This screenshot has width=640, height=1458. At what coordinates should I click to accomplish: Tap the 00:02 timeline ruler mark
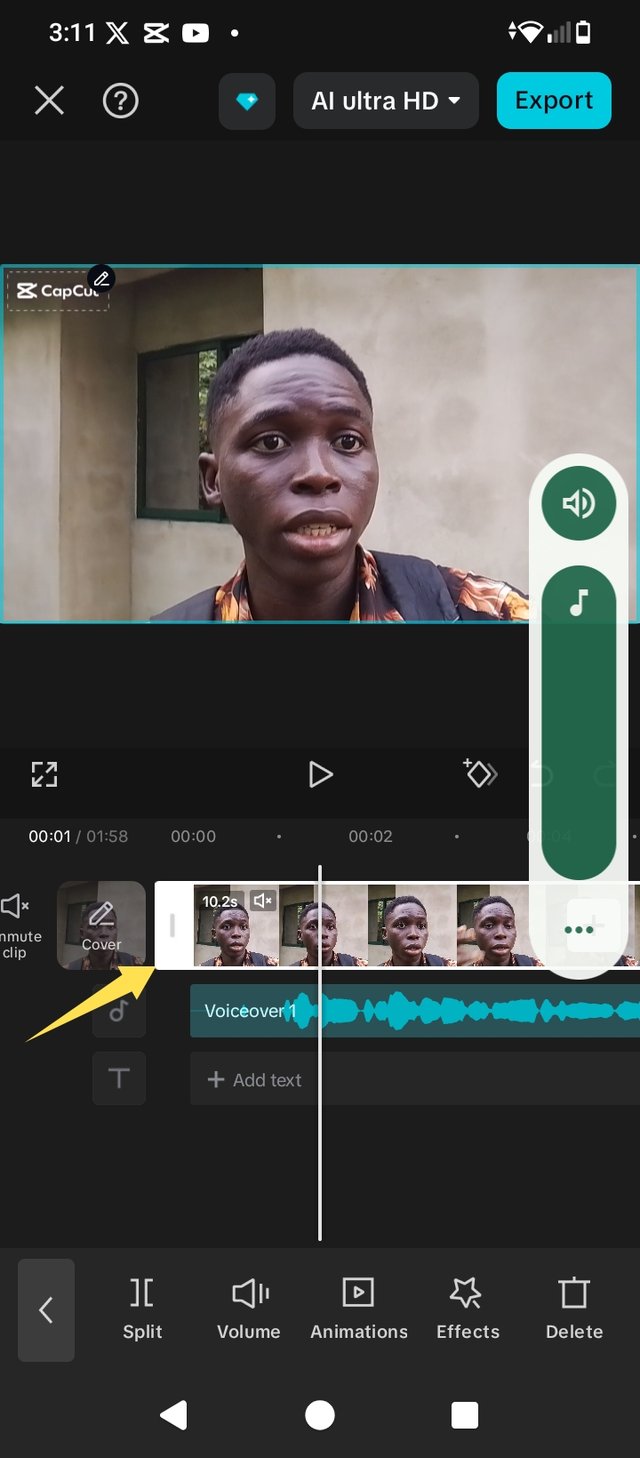(x=370, y=836)
